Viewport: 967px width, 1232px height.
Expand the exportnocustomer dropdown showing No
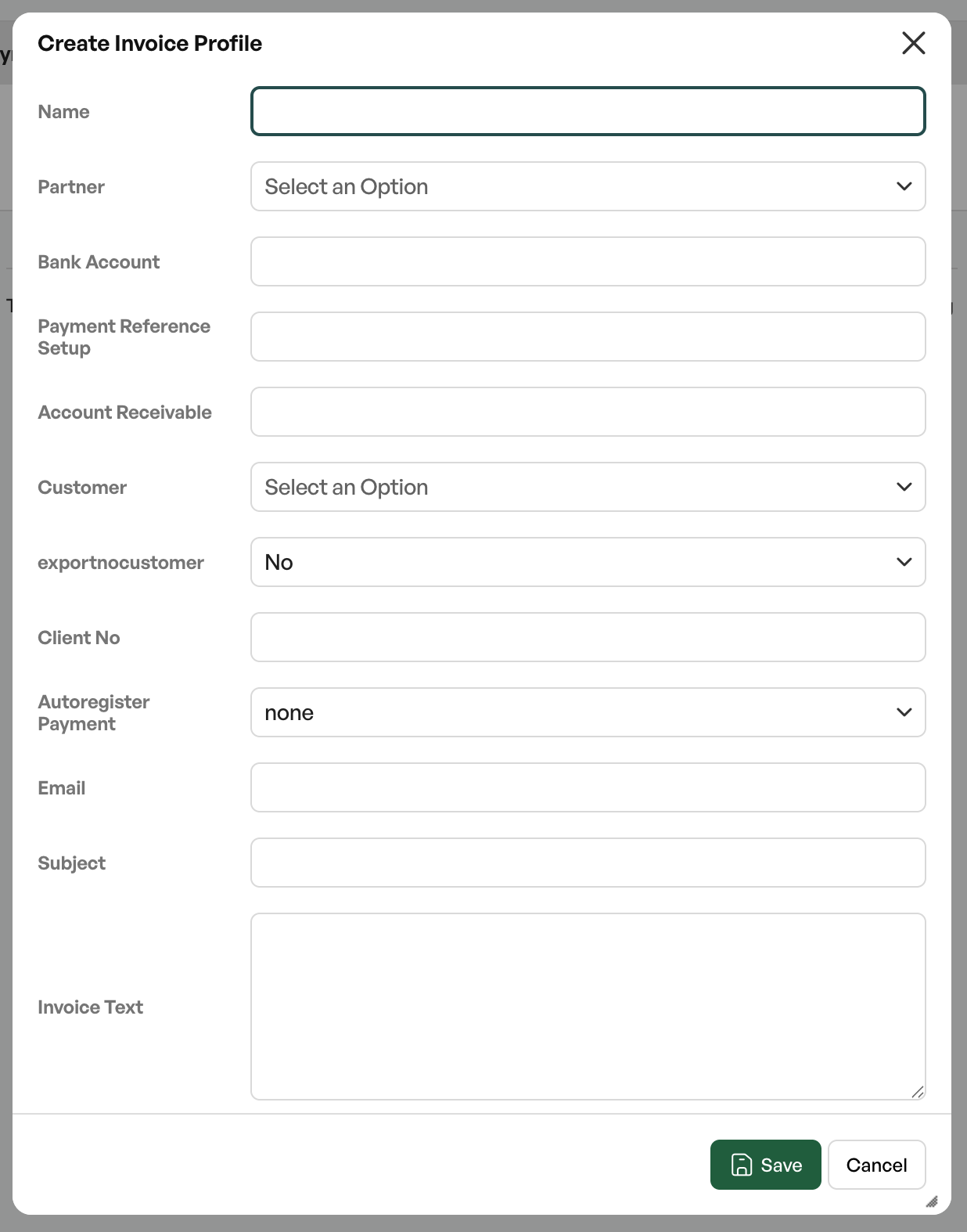588,562
